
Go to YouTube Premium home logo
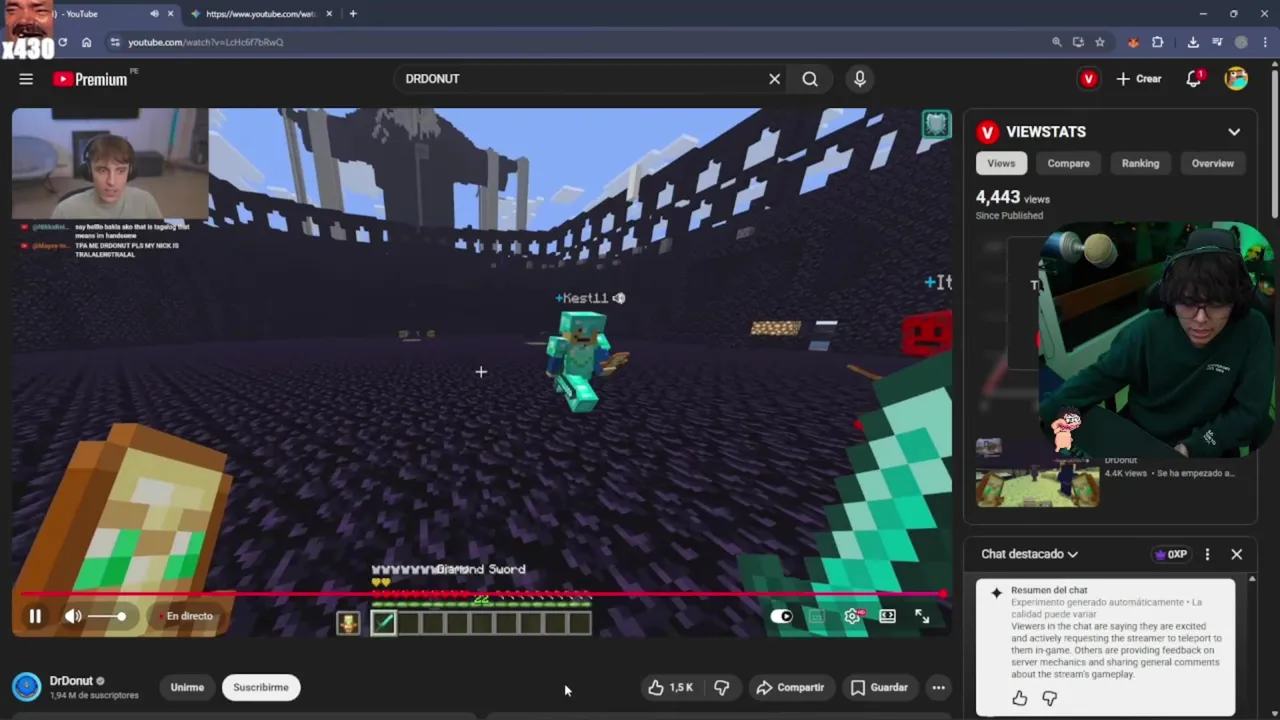pos(91,79)
